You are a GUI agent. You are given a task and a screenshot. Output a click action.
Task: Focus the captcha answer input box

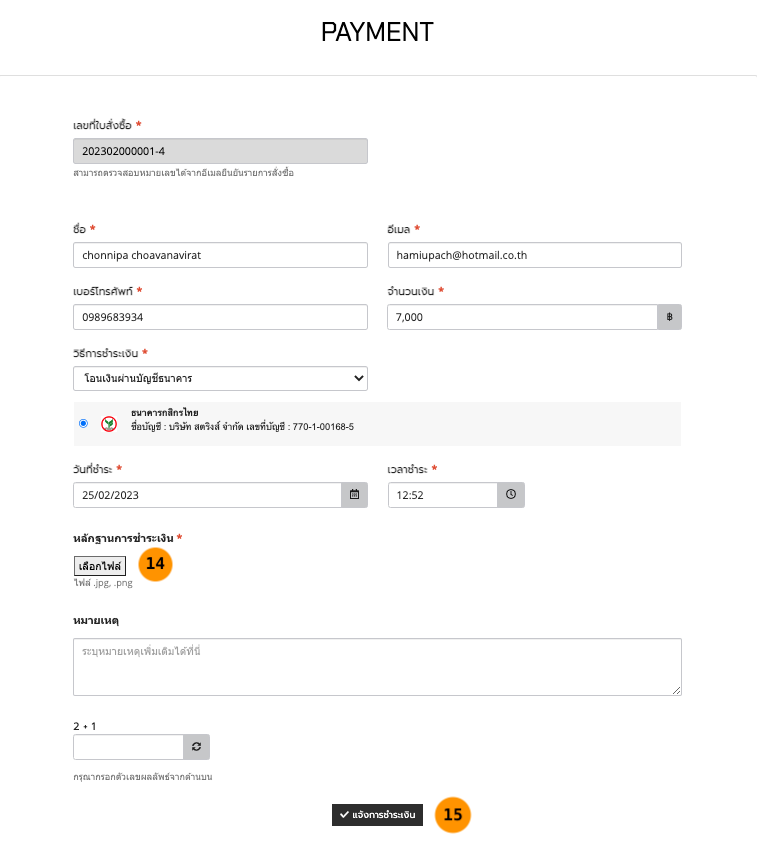128,747
